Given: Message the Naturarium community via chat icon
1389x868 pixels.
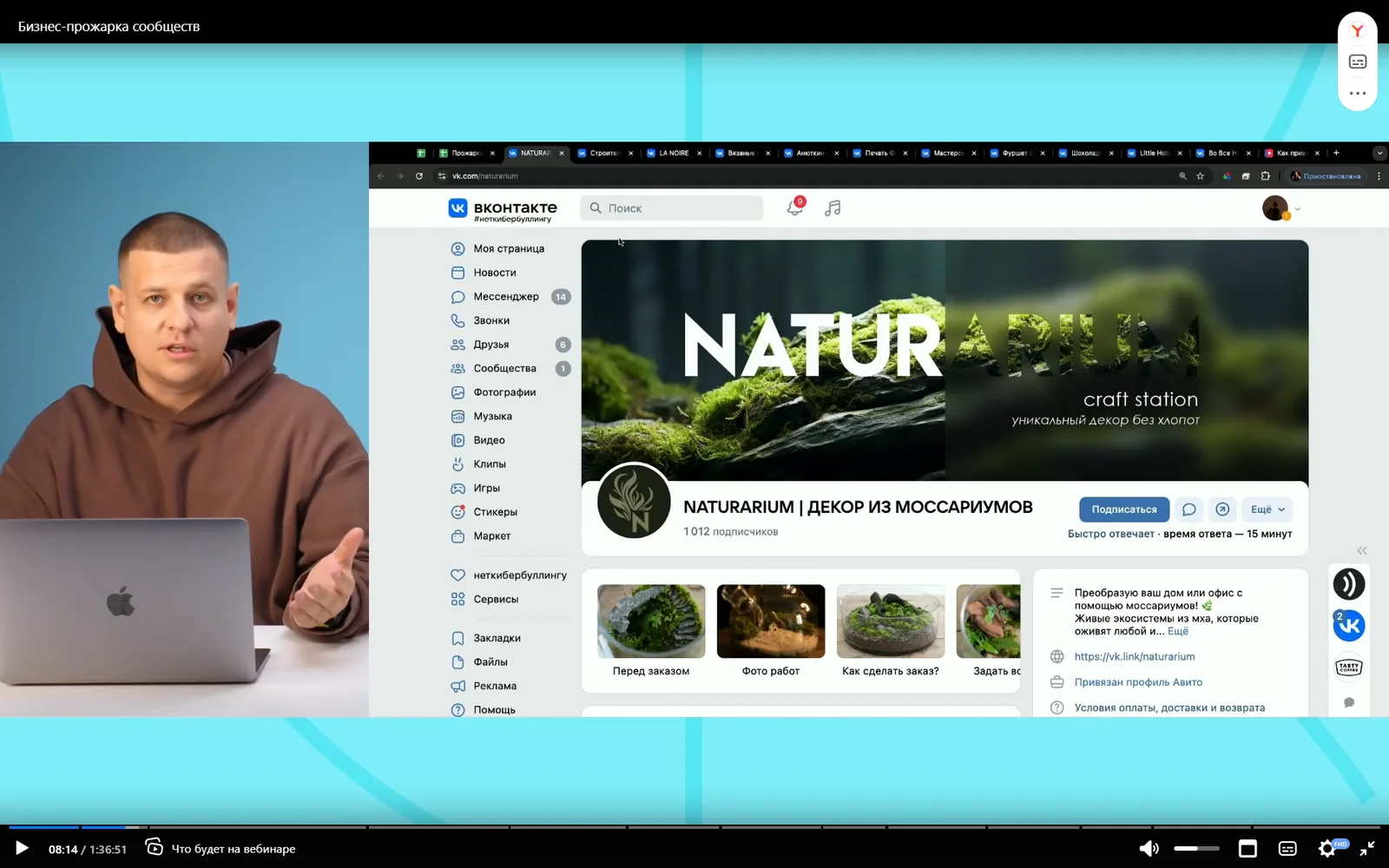Looking at the screenshot, I should click(1189, 510).
